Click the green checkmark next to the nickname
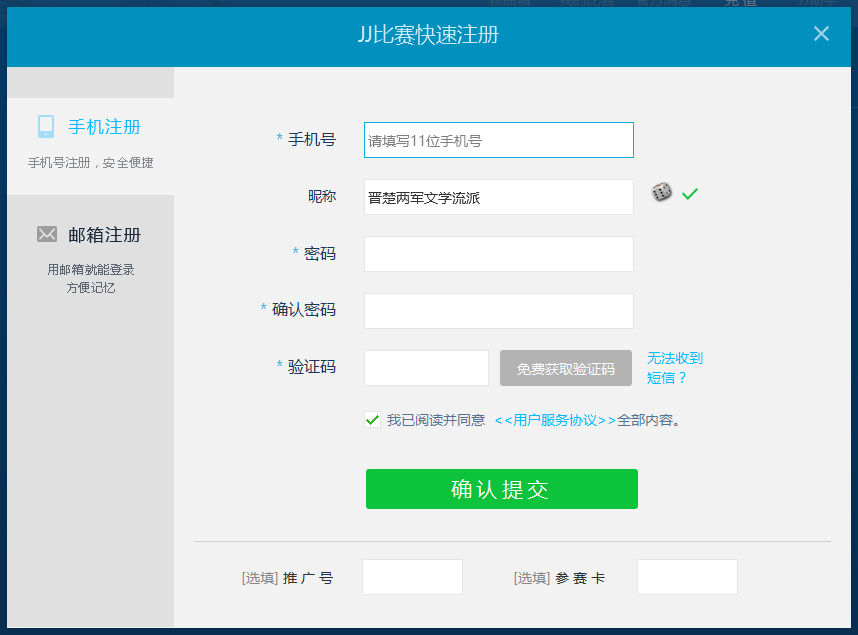The width and height of the screenshot is (858, 635). pos(690,194)
